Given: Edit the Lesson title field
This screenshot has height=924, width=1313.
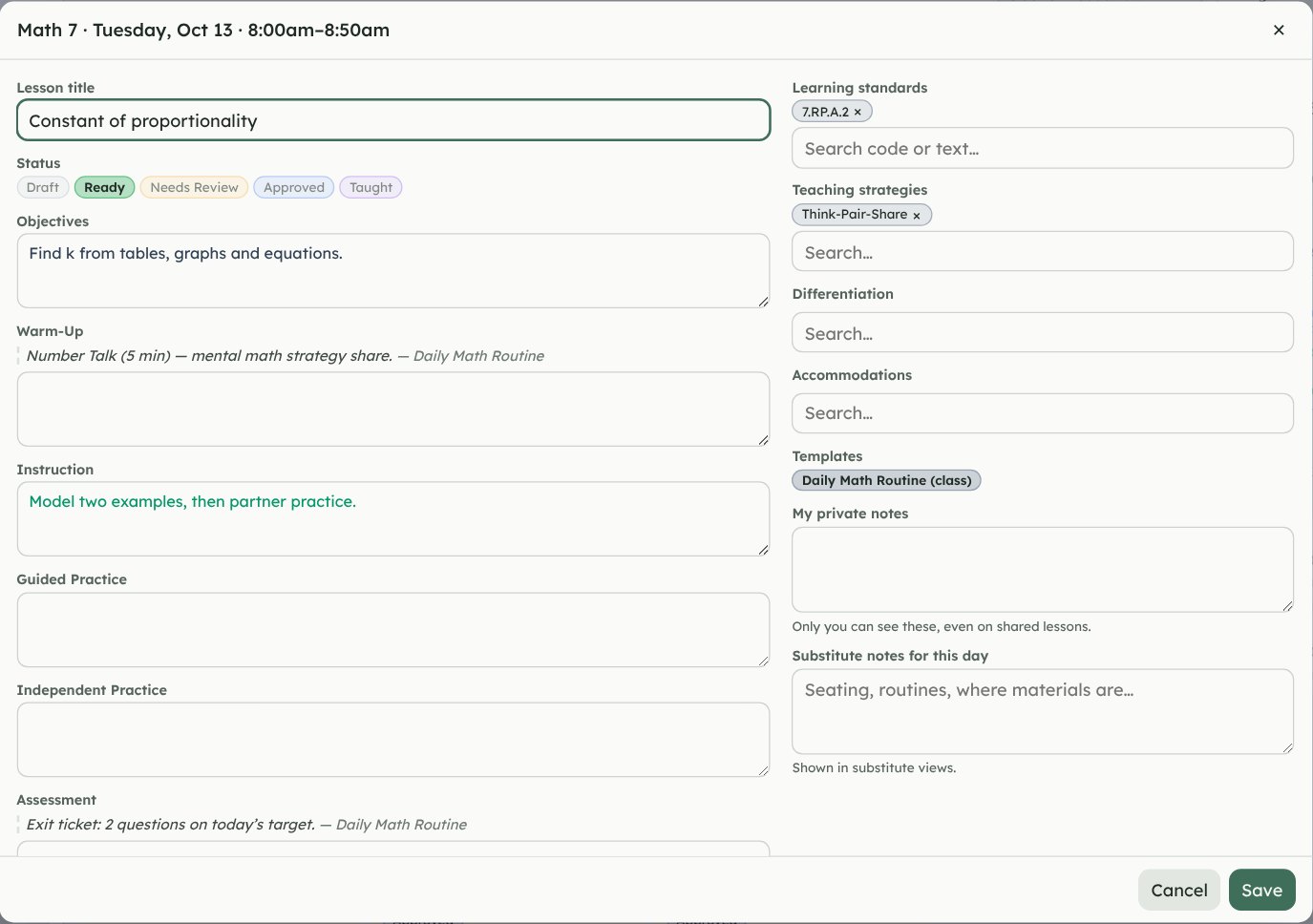Looking at the screenshot, I should (393, 120).
